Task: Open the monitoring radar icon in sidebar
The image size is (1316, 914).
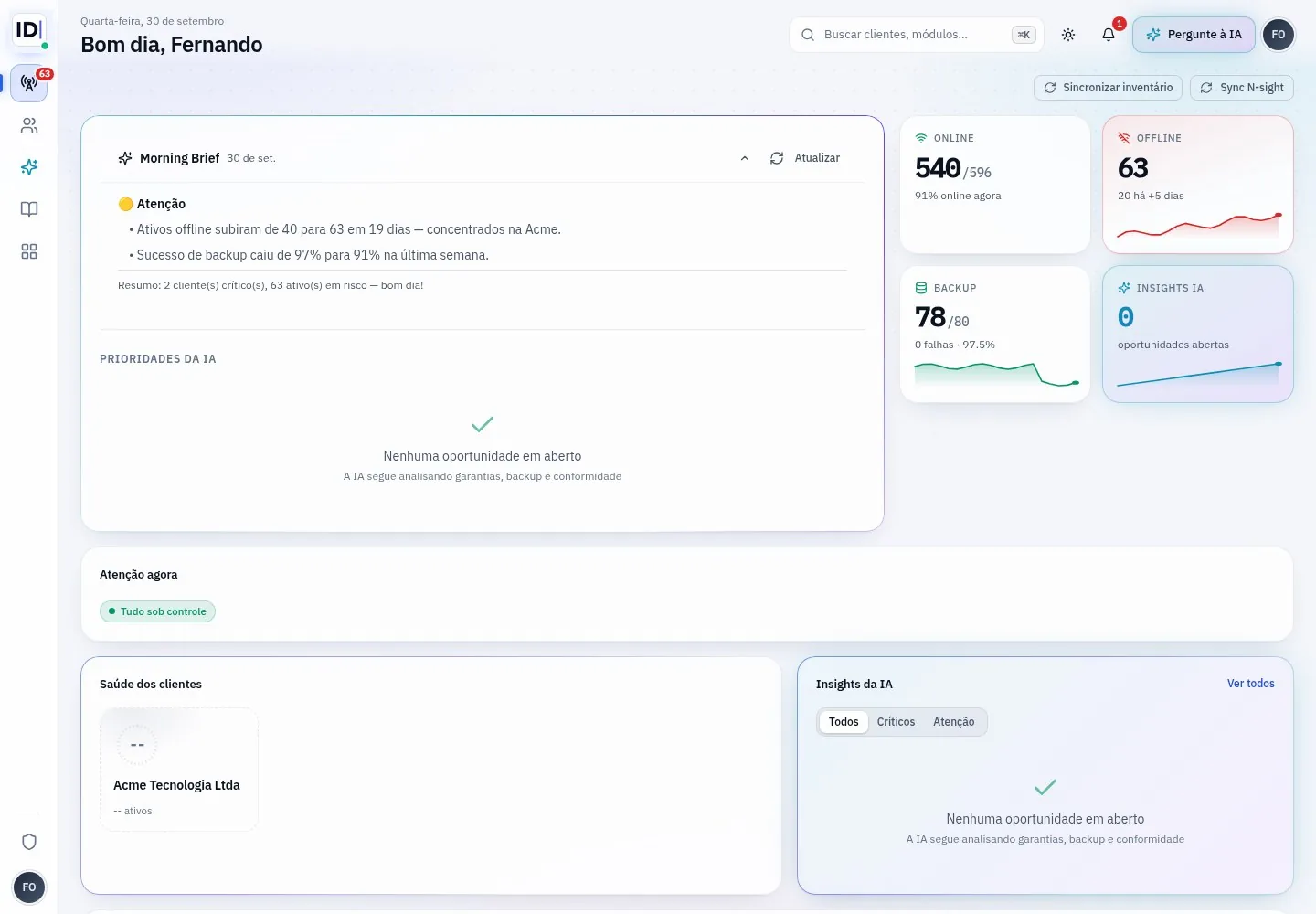Action: [29, 83]
